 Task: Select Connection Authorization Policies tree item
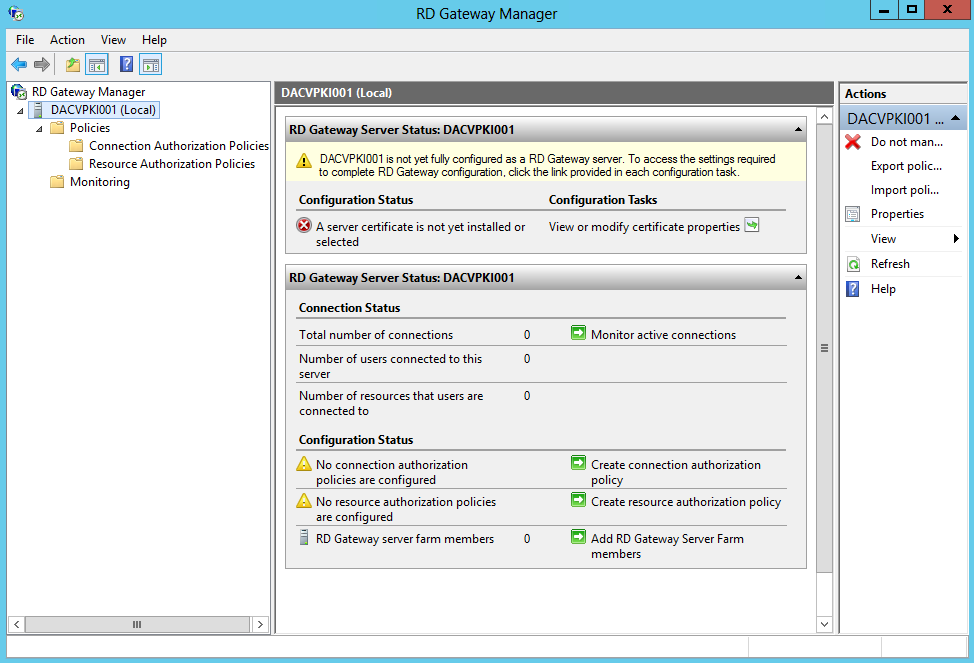pyautogui.click(x=179, y=146)
